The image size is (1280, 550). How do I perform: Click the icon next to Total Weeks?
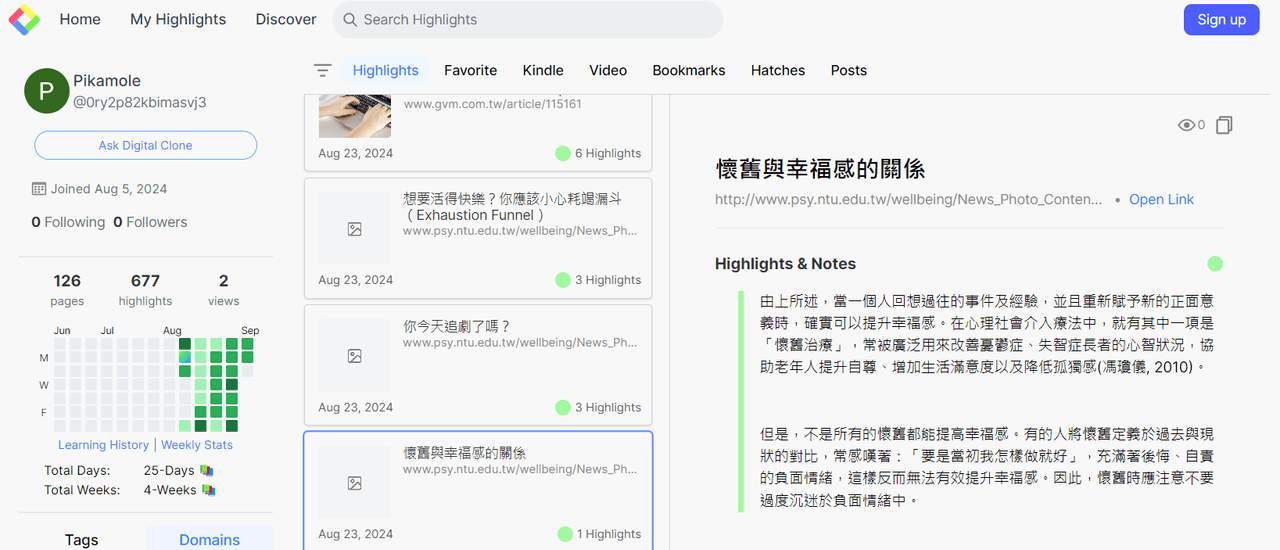click(209, 490)
